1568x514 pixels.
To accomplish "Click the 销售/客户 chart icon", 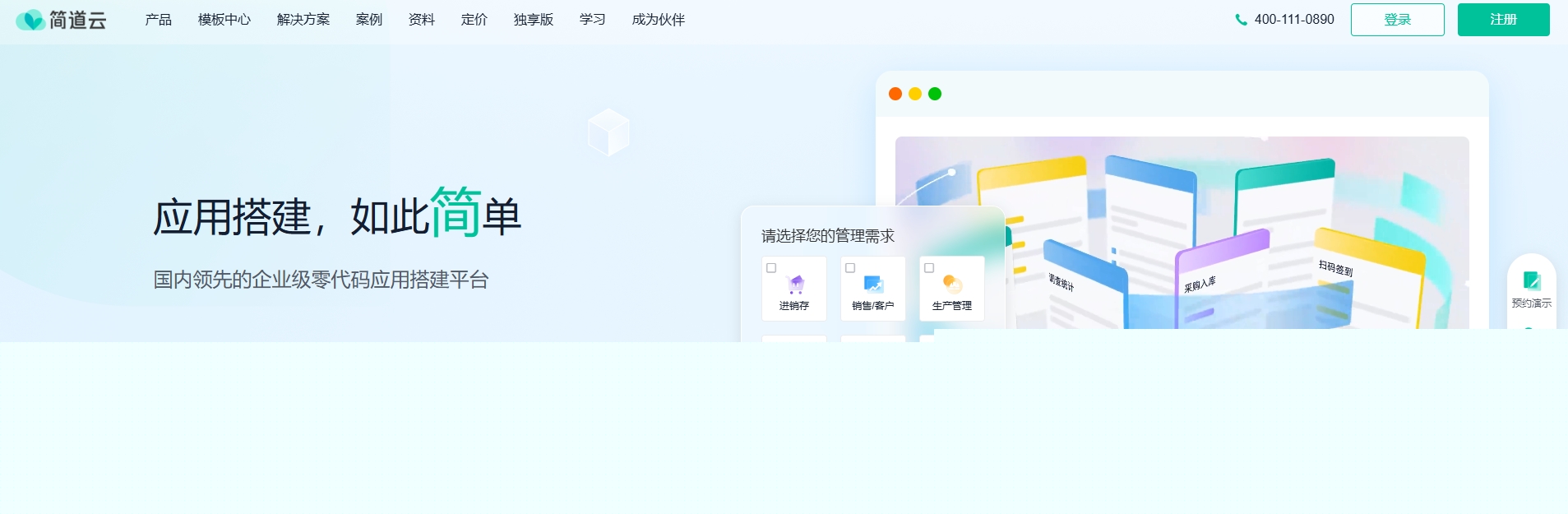I will tap(874, 285).
